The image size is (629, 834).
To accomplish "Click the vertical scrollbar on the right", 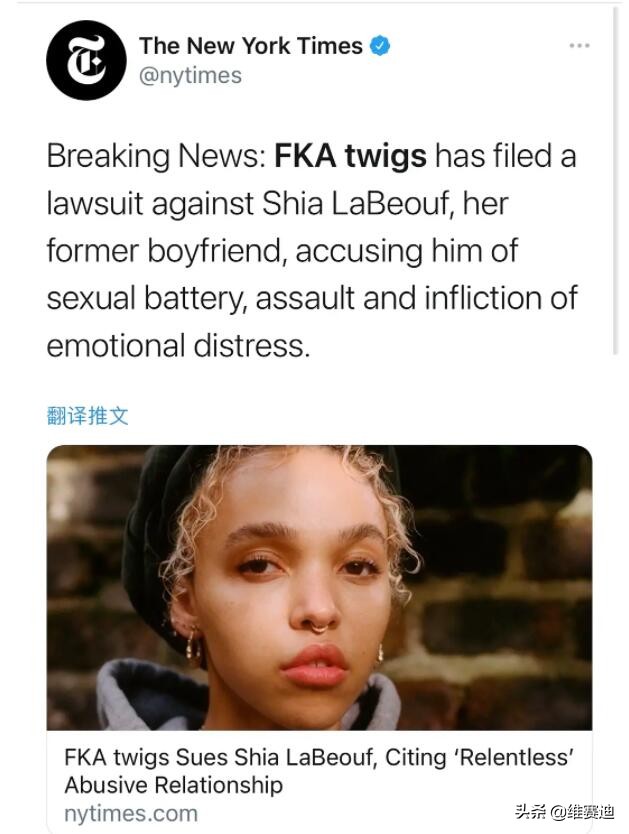I will click(616, 181).
